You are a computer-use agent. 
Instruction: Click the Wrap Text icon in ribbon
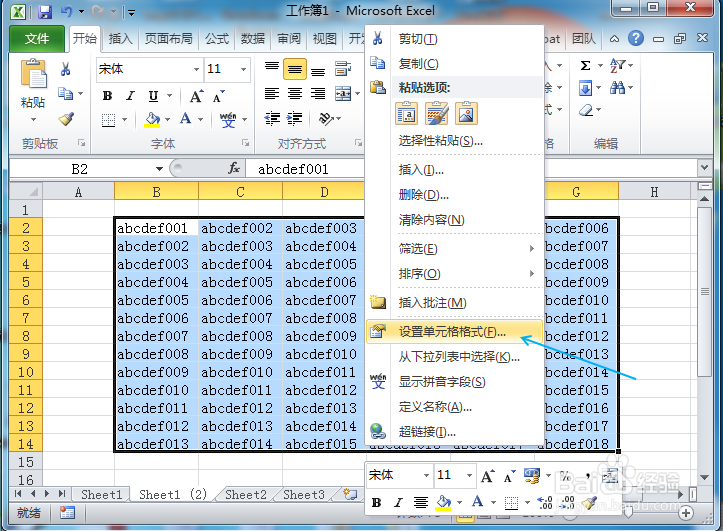pos(343,69)
